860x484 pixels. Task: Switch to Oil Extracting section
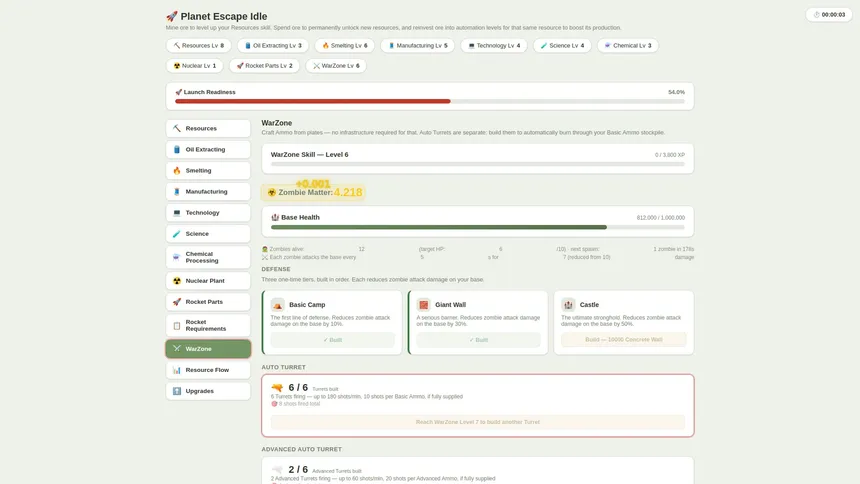tap(208, 149)
